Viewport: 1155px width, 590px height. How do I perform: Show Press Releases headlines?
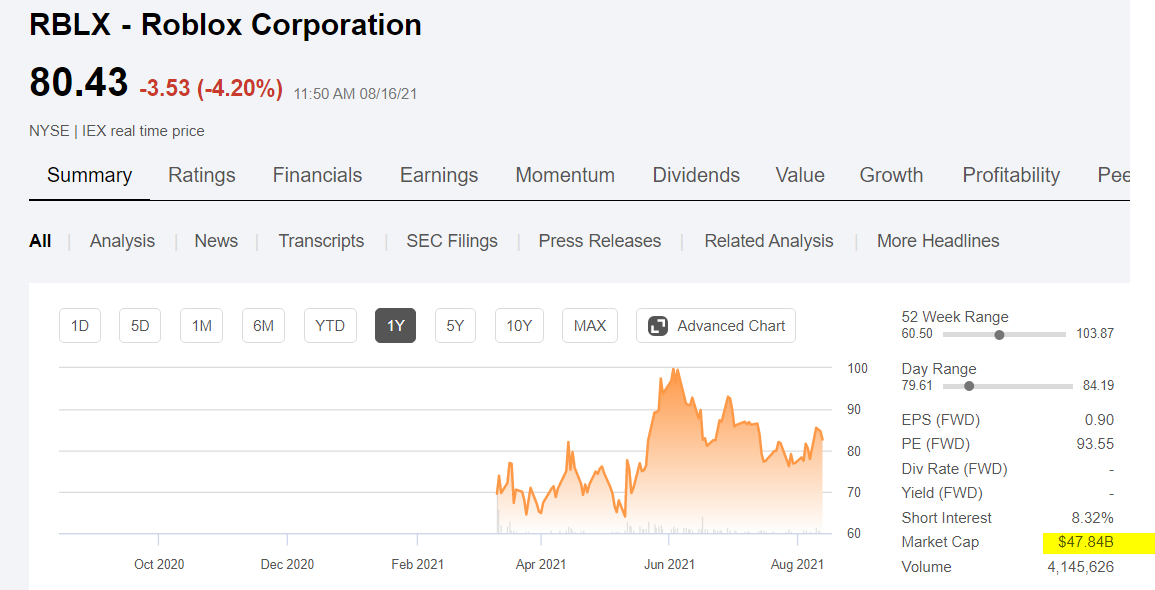pyautogui.click(x=600, y=241)
